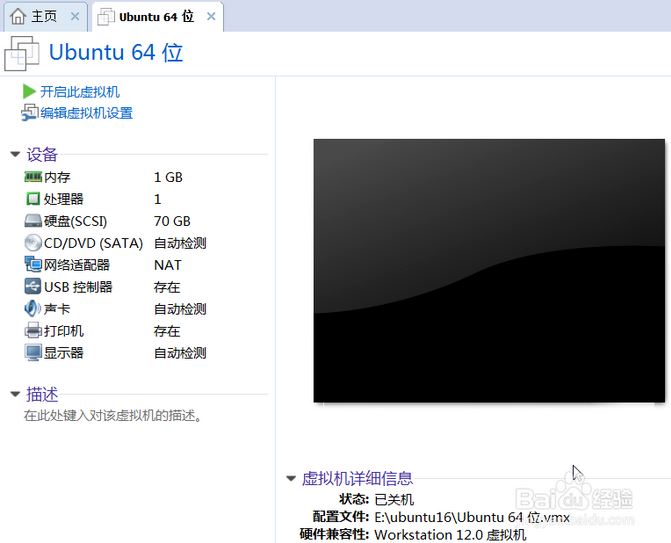Open 编辑虚拟机设置 link
Viewport: 671px width, 543px height.
[86, 113]
